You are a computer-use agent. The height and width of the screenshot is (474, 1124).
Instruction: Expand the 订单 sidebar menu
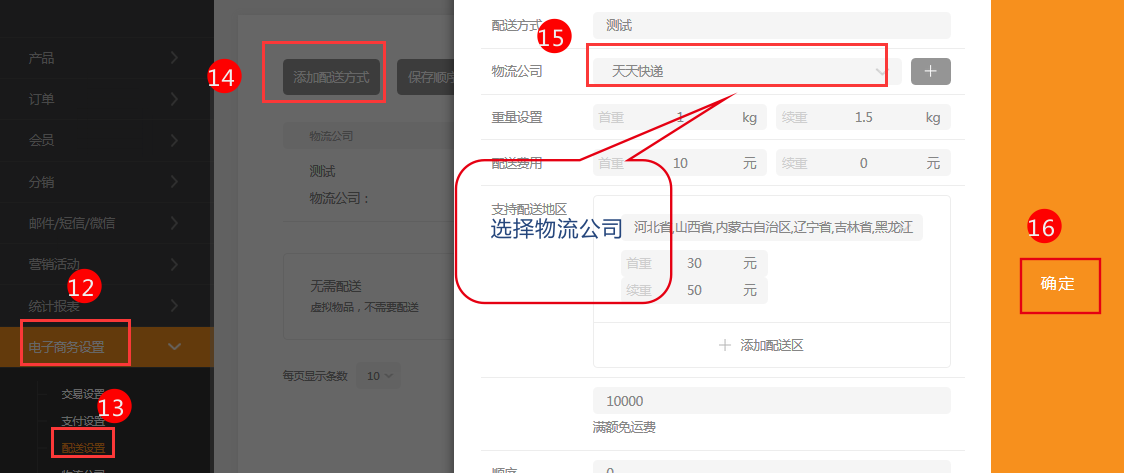pyautogui.click(x=106, y=99)
